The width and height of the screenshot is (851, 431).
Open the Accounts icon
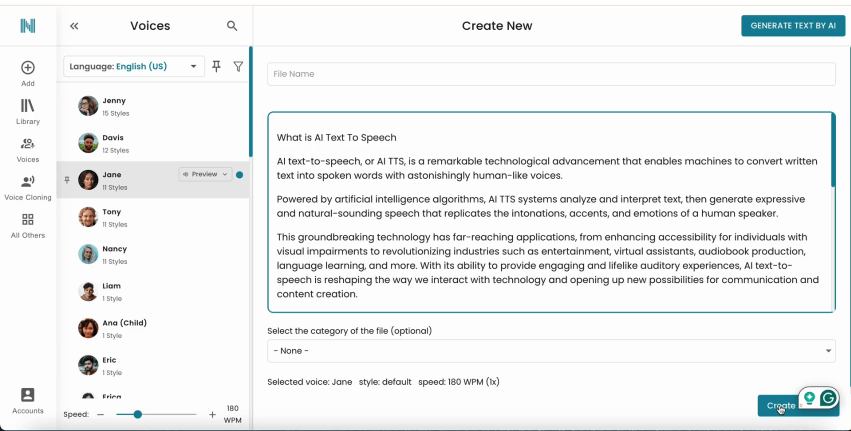pos(28,395)
